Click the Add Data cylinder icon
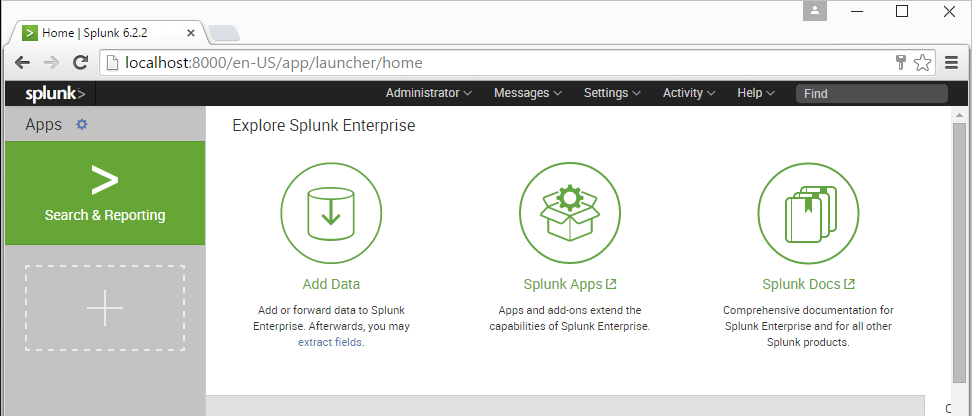Screen dimensions: 972x416 [x=331, y=213]
